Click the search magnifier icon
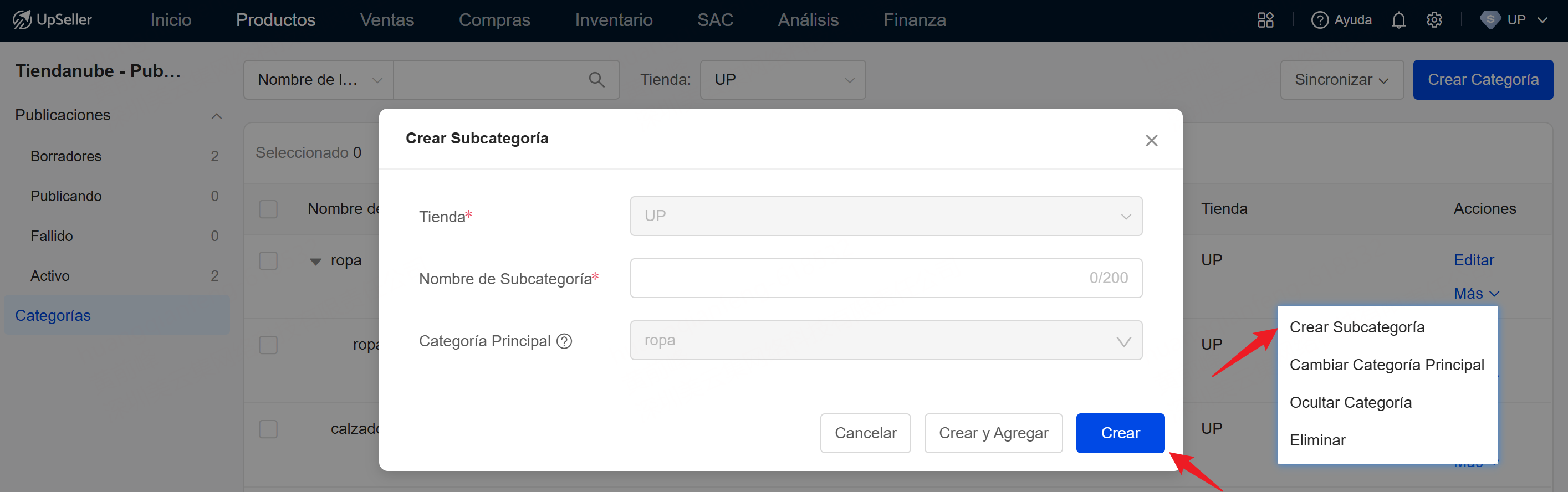The width and height of the screenshot is (1568, 492). (x=596, y=80)
